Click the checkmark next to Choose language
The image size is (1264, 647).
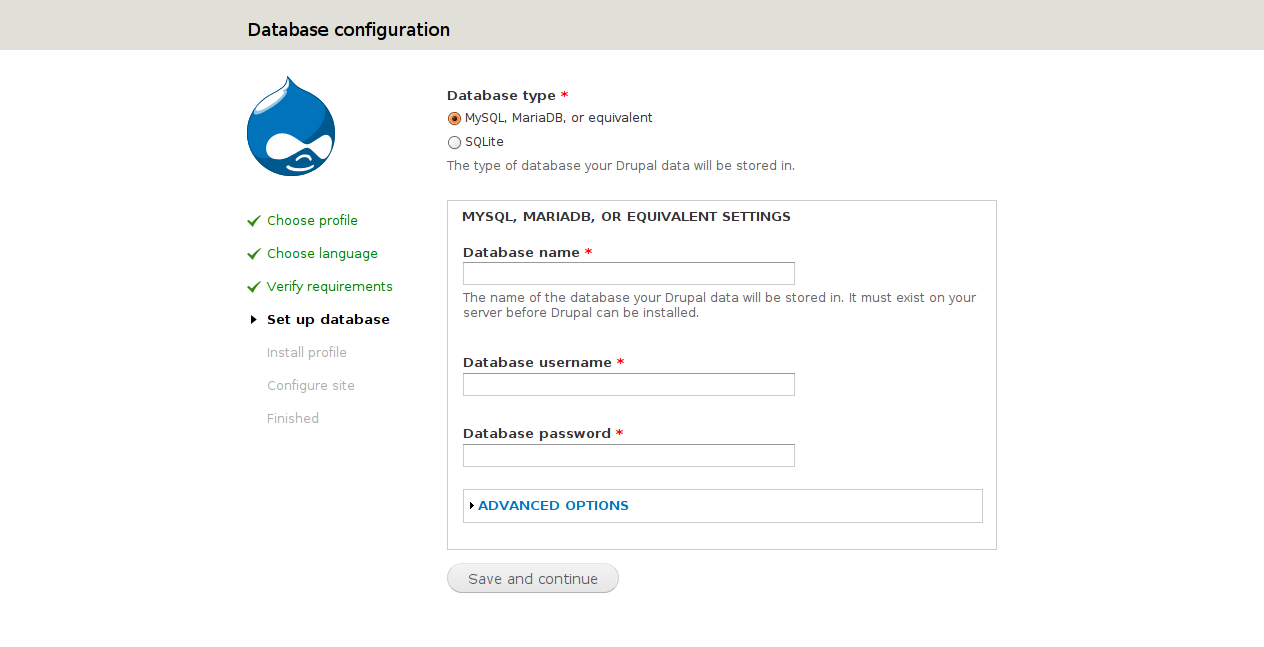point(254,254)
